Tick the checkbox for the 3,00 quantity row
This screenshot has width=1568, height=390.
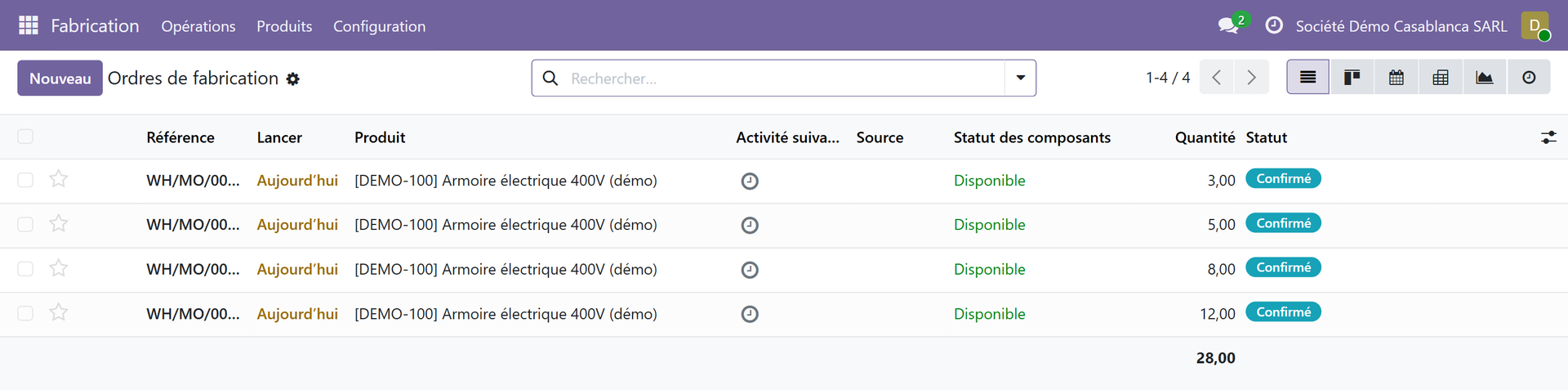pos(25,180)
